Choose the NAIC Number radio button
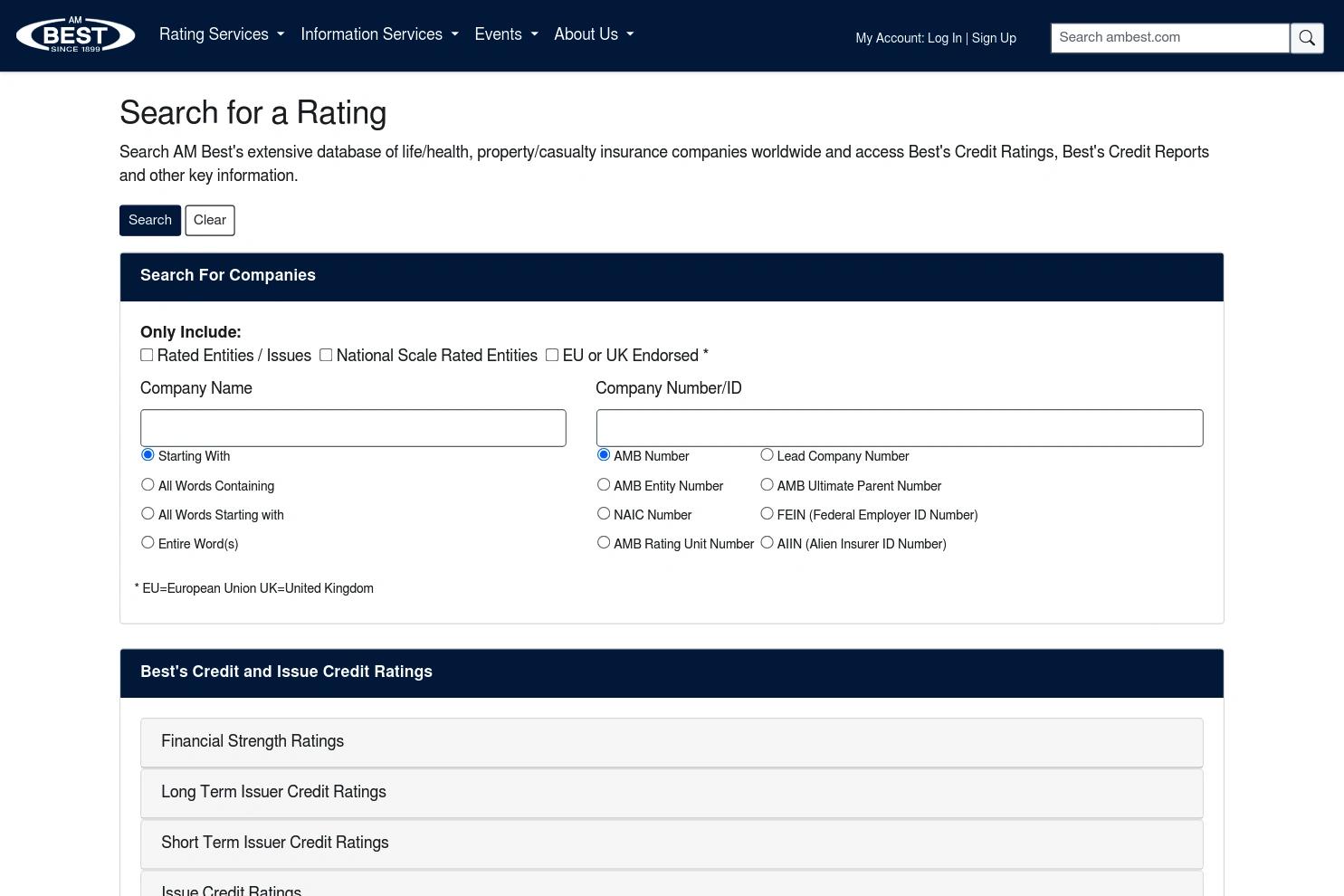 click(604, 513)
